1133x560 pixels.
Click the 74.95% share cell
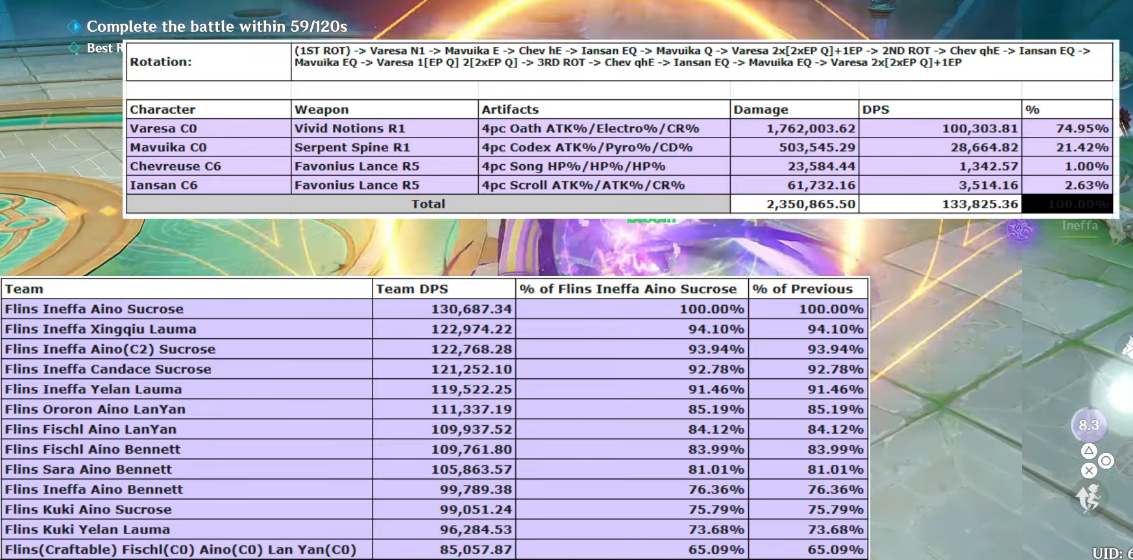click(x=1068, y=129)
